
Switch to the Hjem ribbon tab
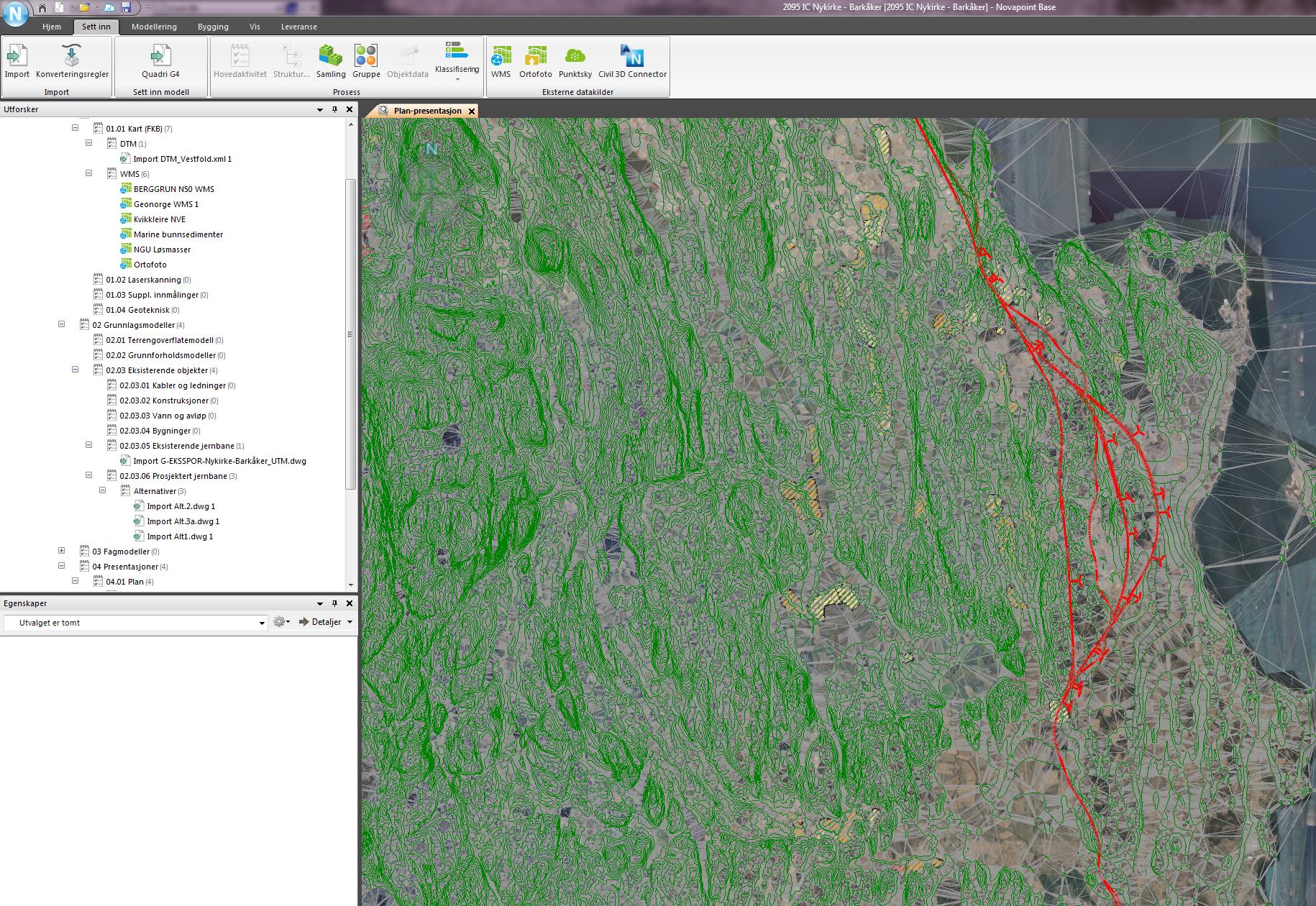[x=52, y=27]
